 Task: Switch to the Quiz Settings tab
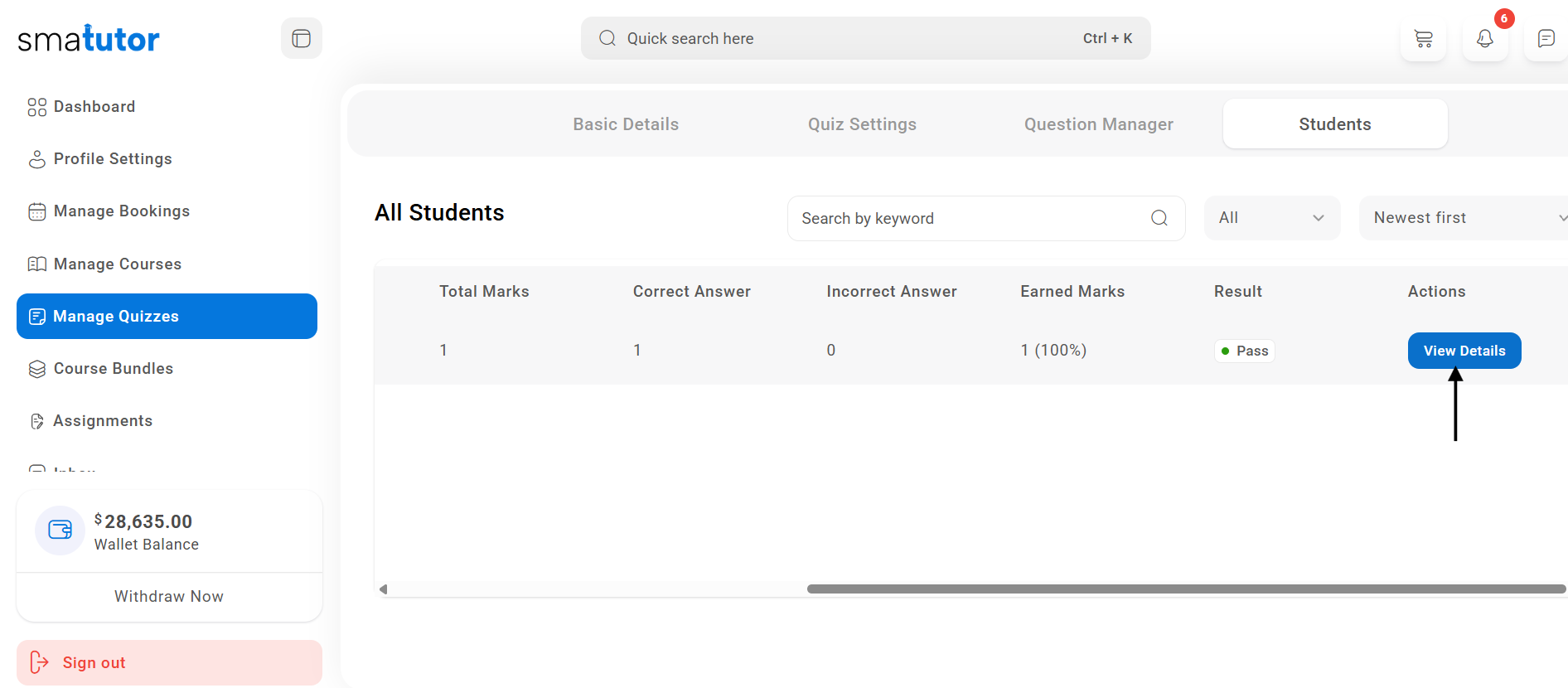pos(862,124)
